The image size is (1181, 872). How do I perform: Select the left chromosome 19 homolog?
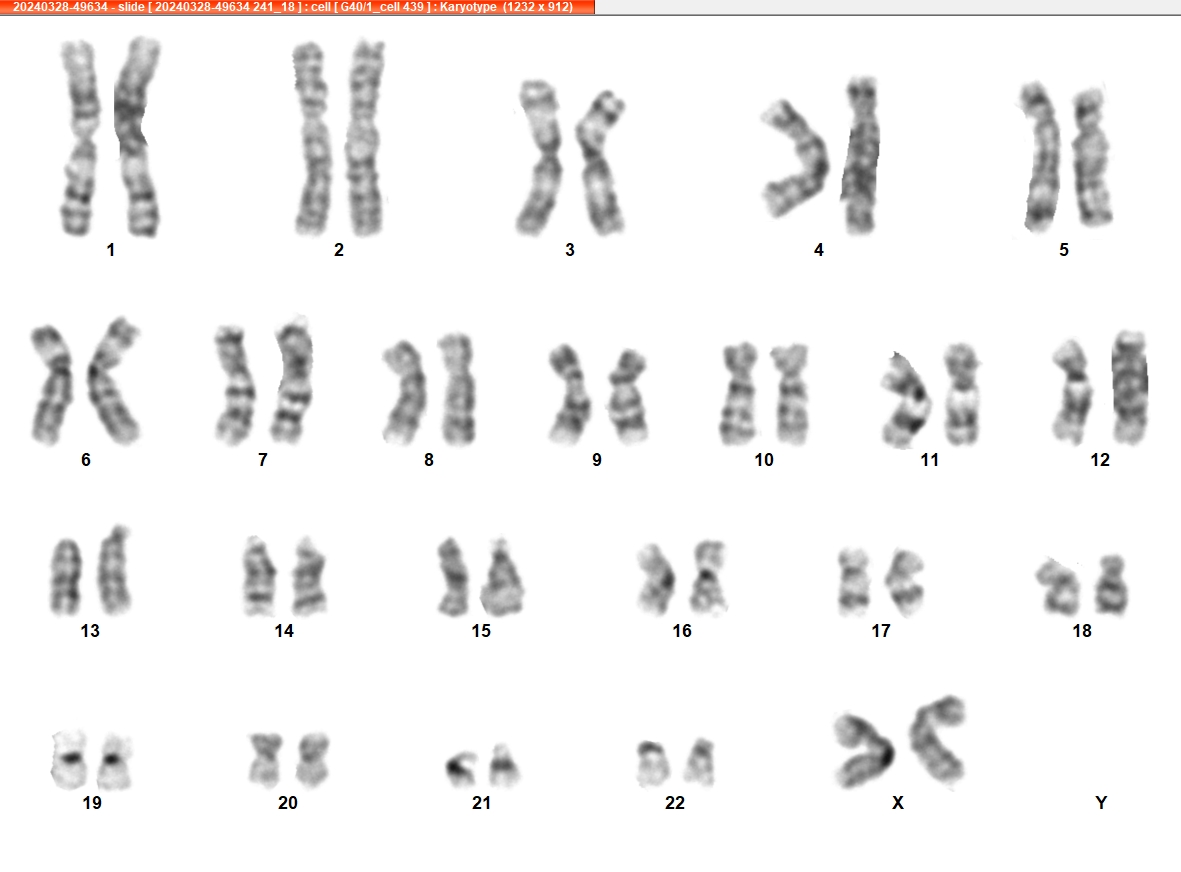point(69,759)
